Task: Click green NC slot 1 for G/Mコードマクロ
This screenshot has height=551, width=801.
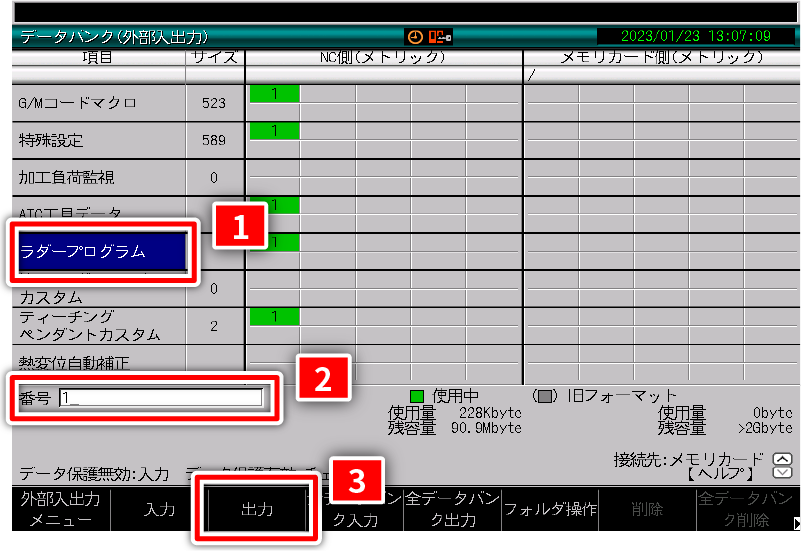Action: tap(274, 94)
